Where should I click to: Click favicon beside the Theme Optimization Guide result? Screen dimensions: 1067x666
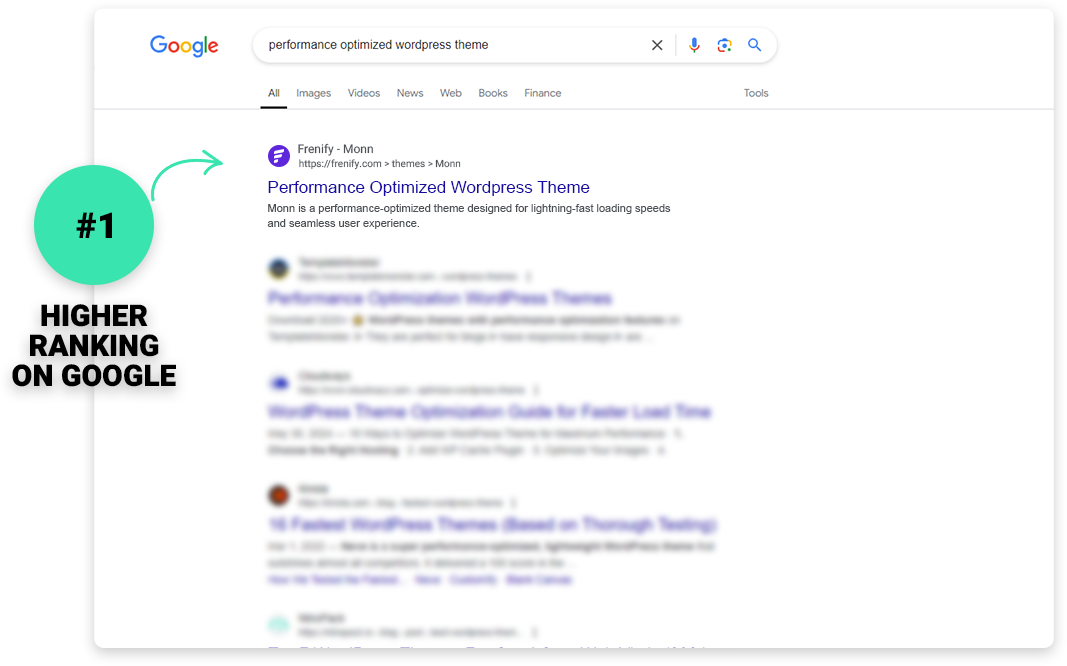tap(279, 382)
